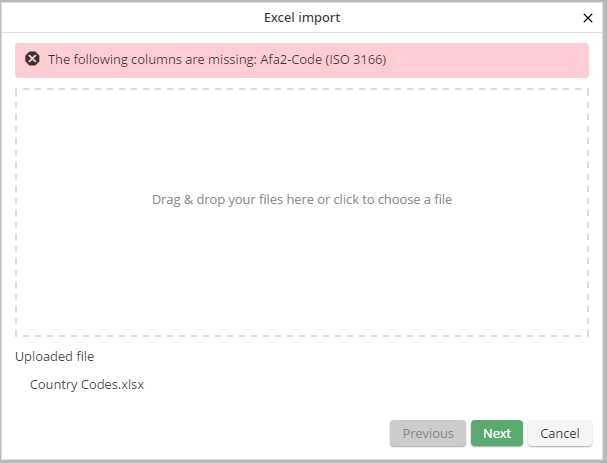Click the 'Uploaded file' label
The width and height of the screenshot is (607, 463).
[x=54, y=356]
